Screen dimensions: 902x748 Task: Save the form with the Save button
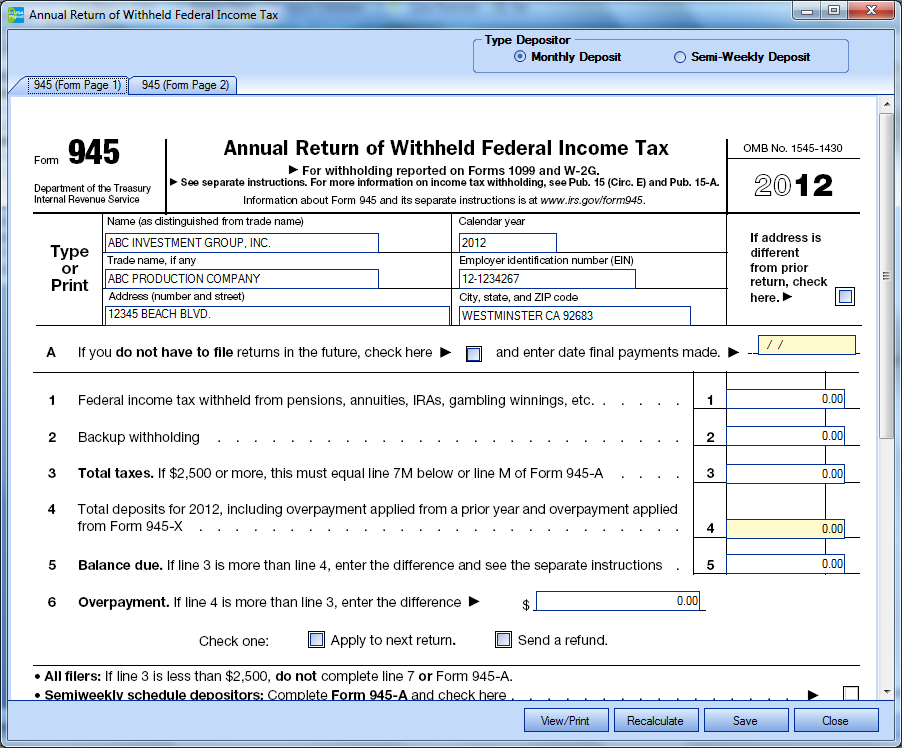pyautogui.click(x=745, y=720)
